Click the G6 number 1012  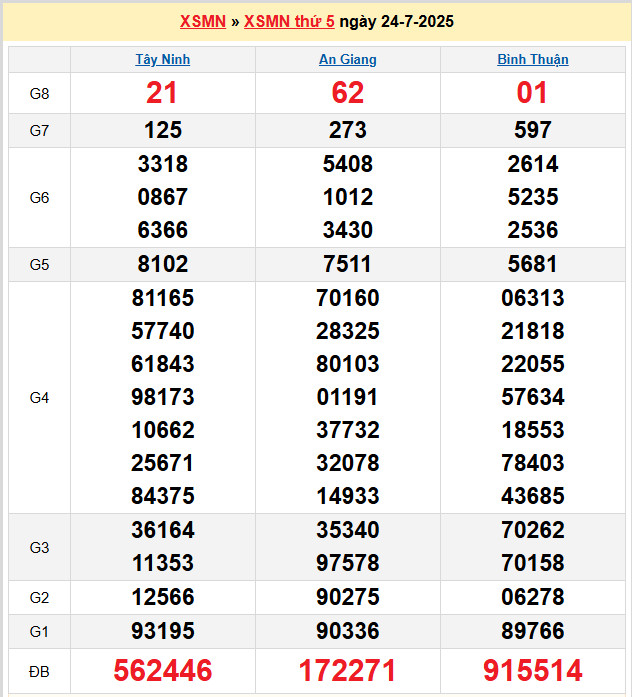tap(348, 197)
